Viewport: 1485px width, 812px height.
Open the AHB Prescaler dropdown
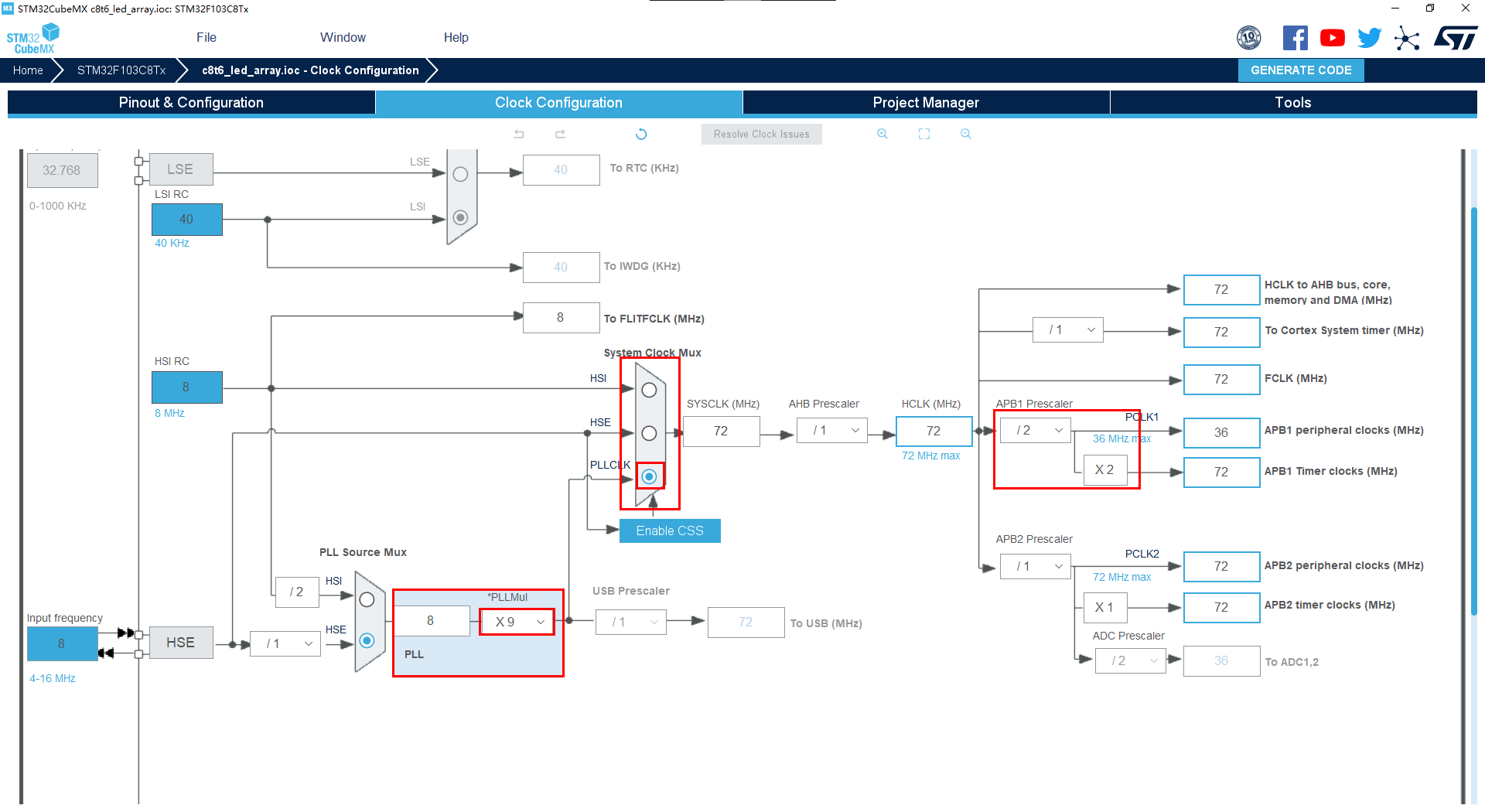tap(832, 431)
